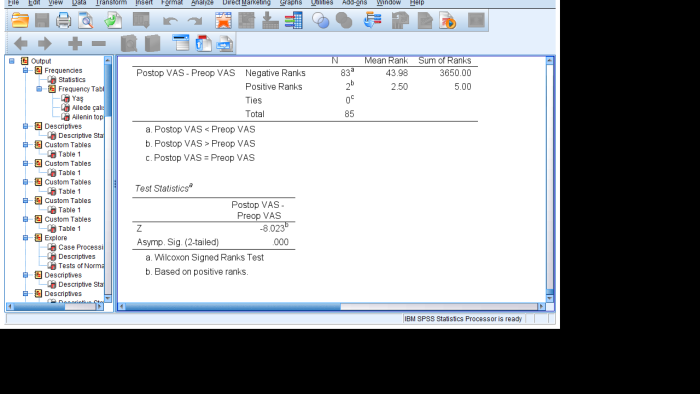Image resolution: width=700 pixels, height=394 pixels.
Task: Click the grey overlapping circles icon
Action: [x=344, y=21]
